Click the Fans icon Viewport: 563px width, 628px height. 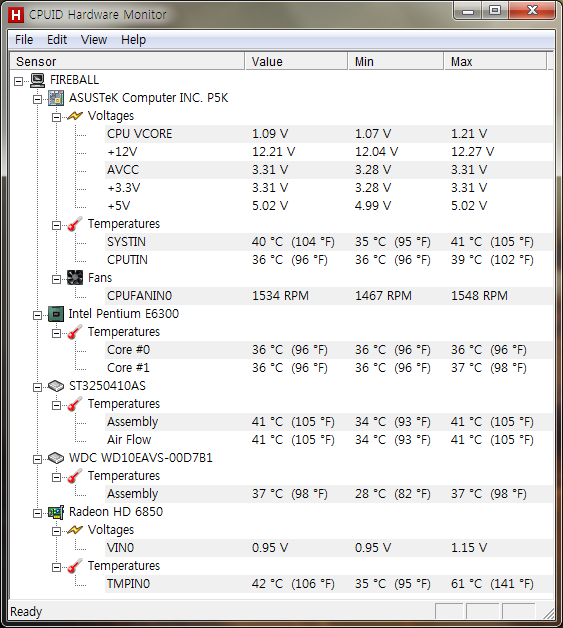pos(75,278)
